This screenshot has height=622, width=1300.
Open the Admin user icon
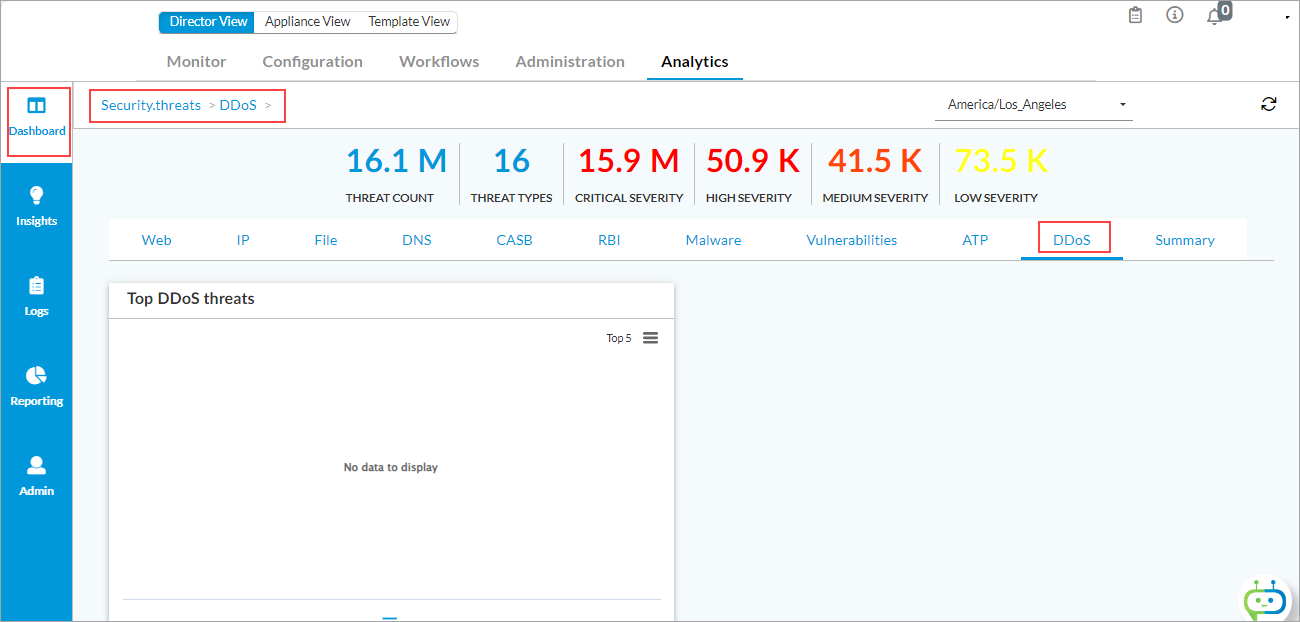pyautogui.click(x=37, y=465)
